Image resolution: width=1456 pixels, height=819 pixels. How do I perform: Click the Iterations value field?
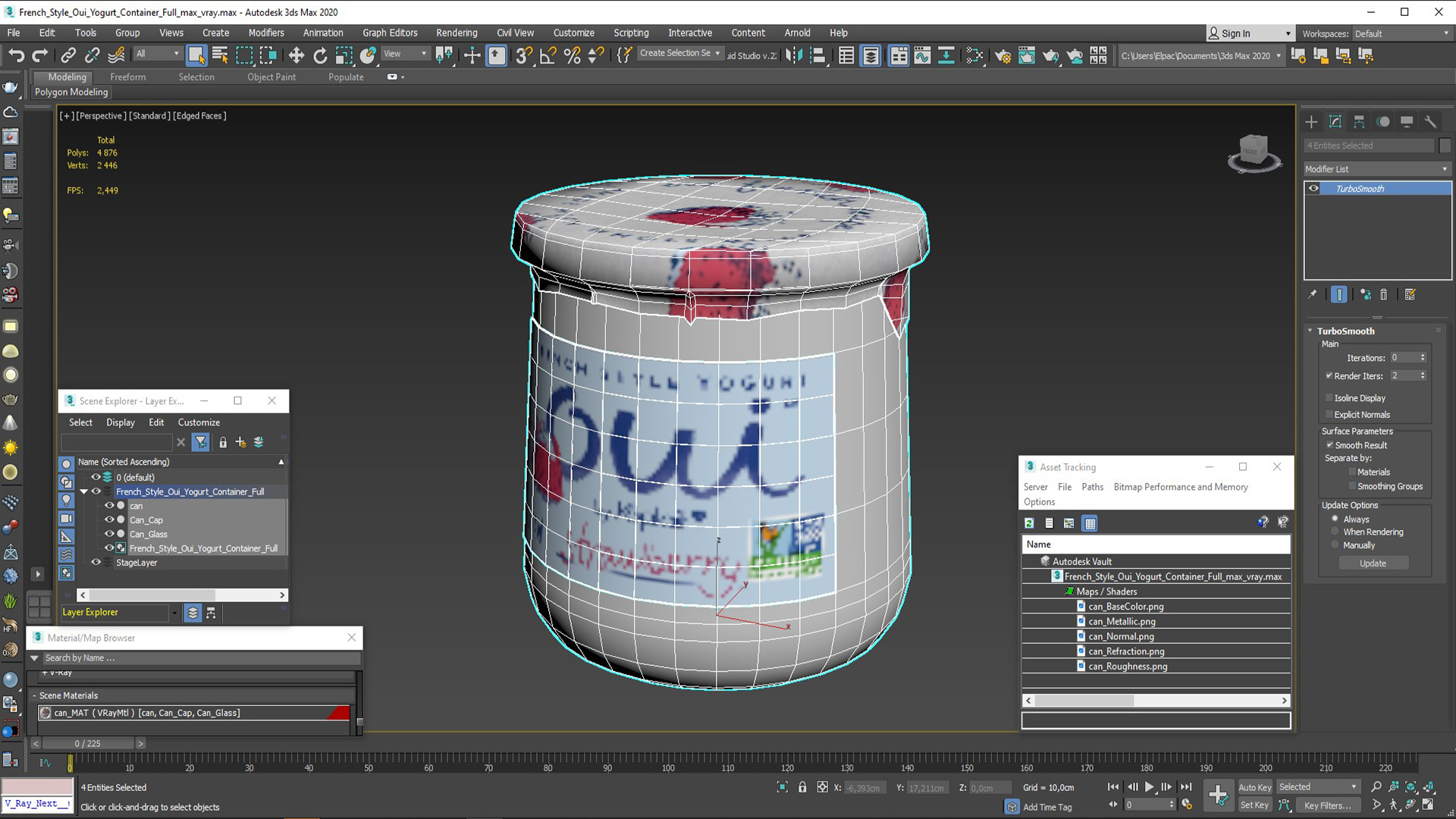(1402, 357)
